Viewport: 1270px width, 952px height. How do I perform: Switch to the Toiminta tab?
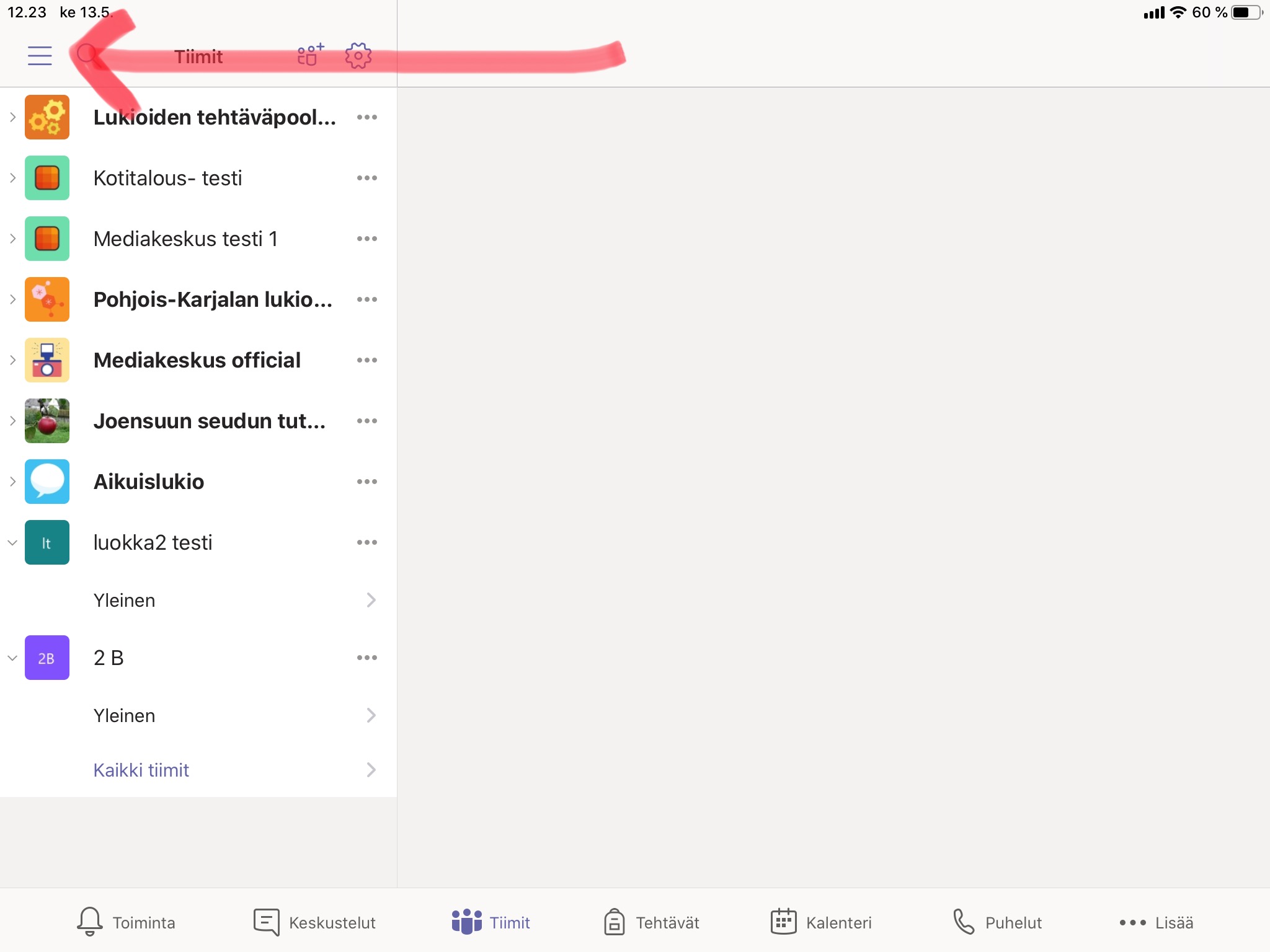click(126, 922)
